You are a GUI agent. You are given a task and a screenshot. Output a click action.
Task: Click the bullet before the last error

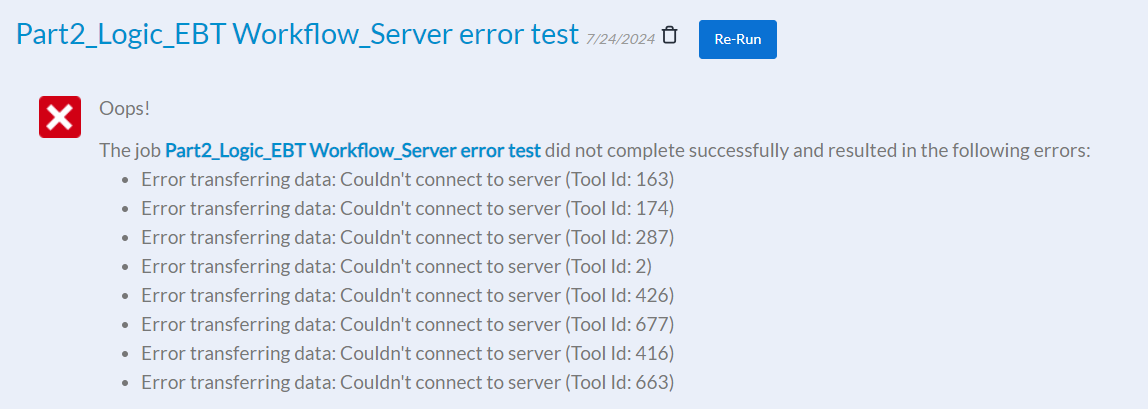pos(125,384)
